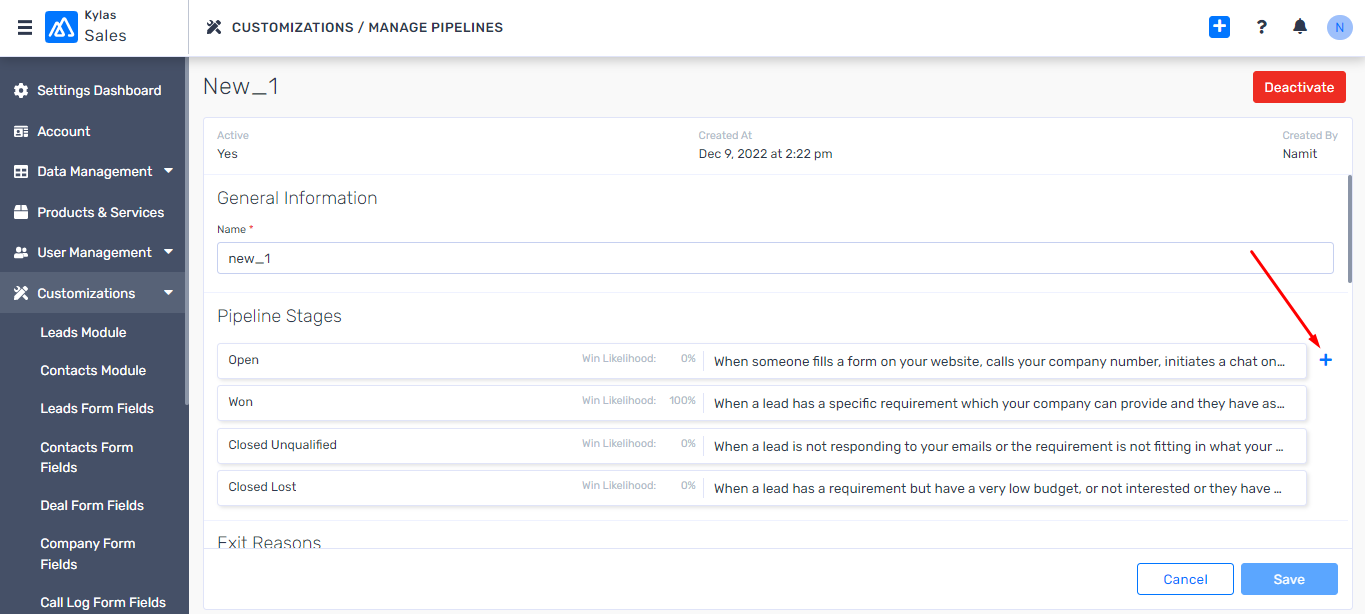The height and width of the screenshot is (614, 1365).
Task: Open the user profile avatar N
Action: pyautogui.click(x=1339, y=27)
